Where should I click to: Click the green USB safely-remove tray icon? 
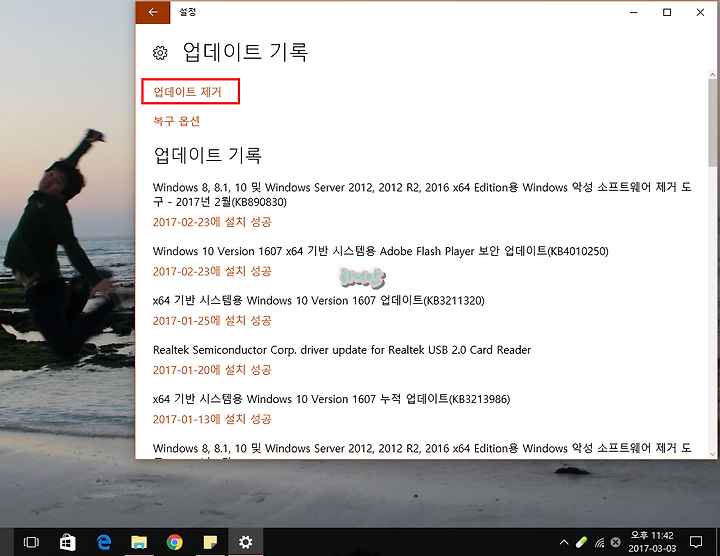point(581,543)
